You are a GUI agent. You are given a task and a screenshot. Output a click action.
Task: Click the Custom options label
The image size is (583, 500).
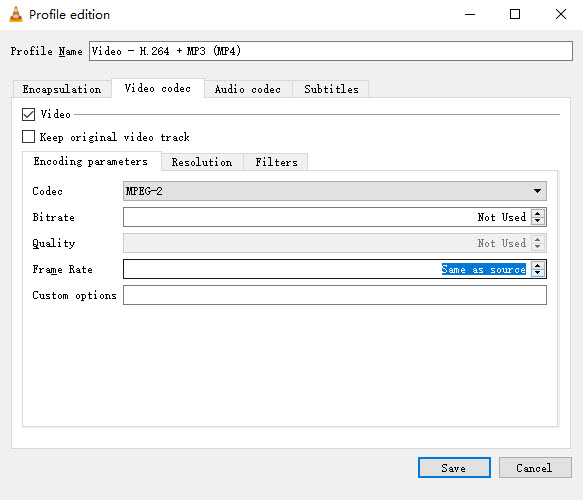[x=74, y=296]
